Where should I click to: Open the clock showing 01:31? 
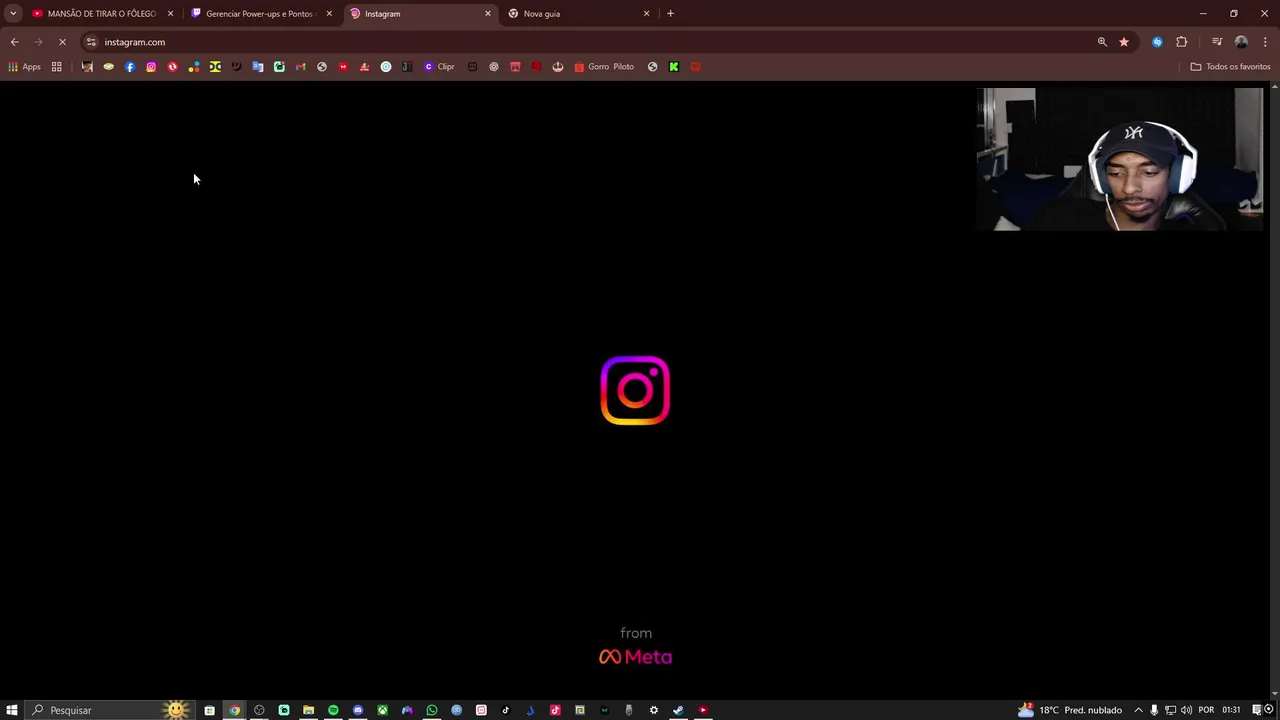point(1231,710)
